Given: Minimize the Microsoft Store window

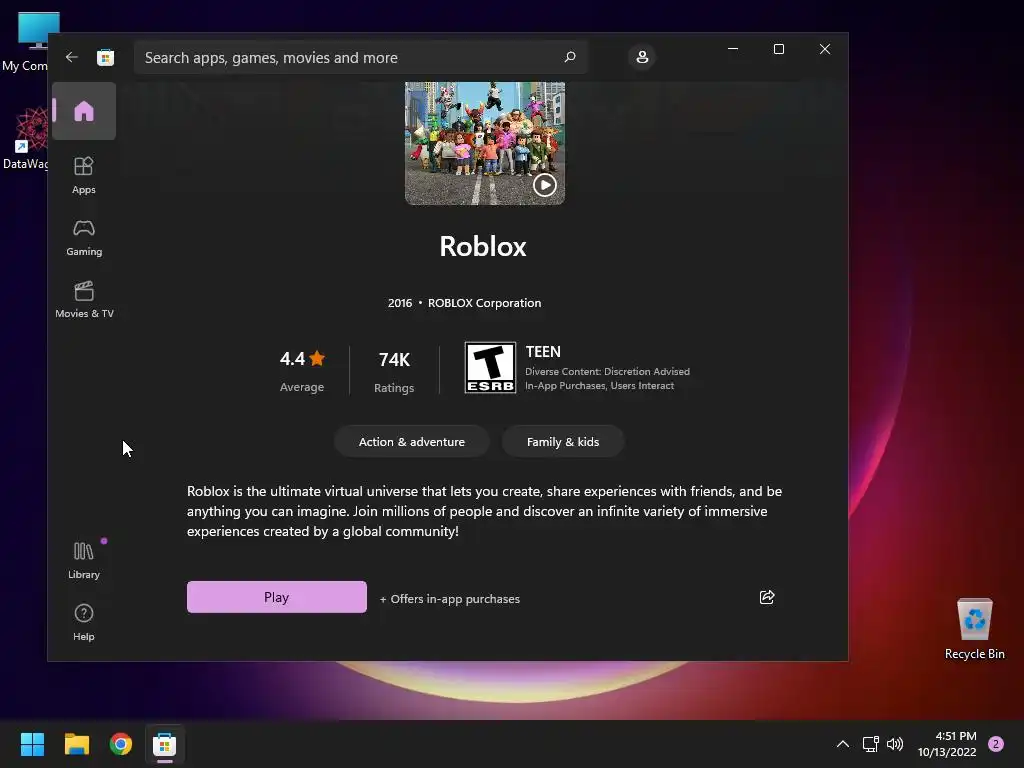Looking at the screenshot, I should click(x=733, y=49).
